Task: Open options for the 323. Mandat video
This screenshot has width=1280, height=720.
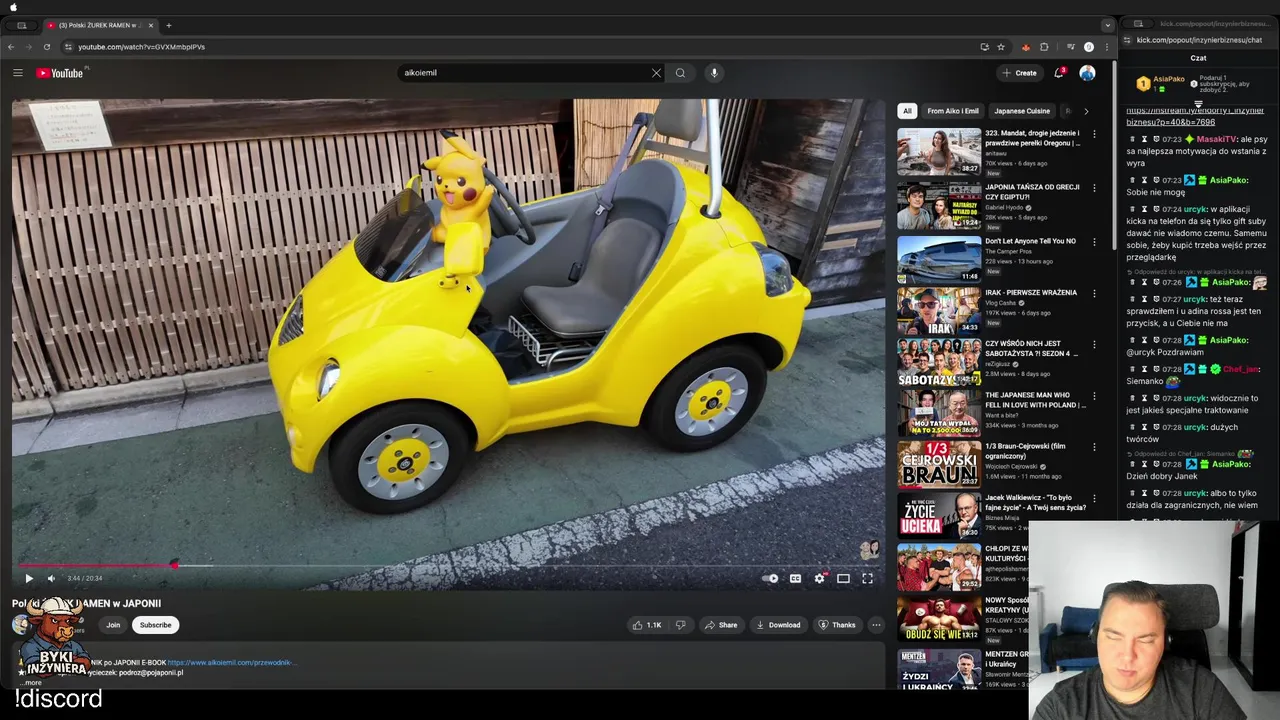Action: 1094,134
